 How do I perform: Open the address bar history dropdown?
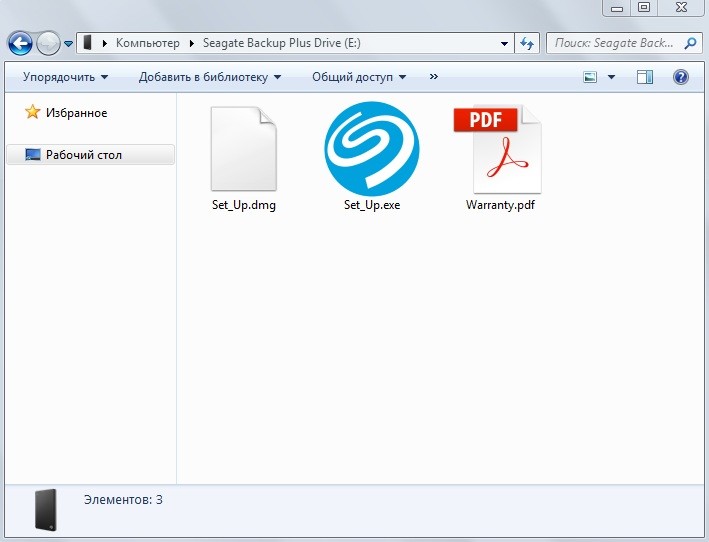(x=504, y=43)
